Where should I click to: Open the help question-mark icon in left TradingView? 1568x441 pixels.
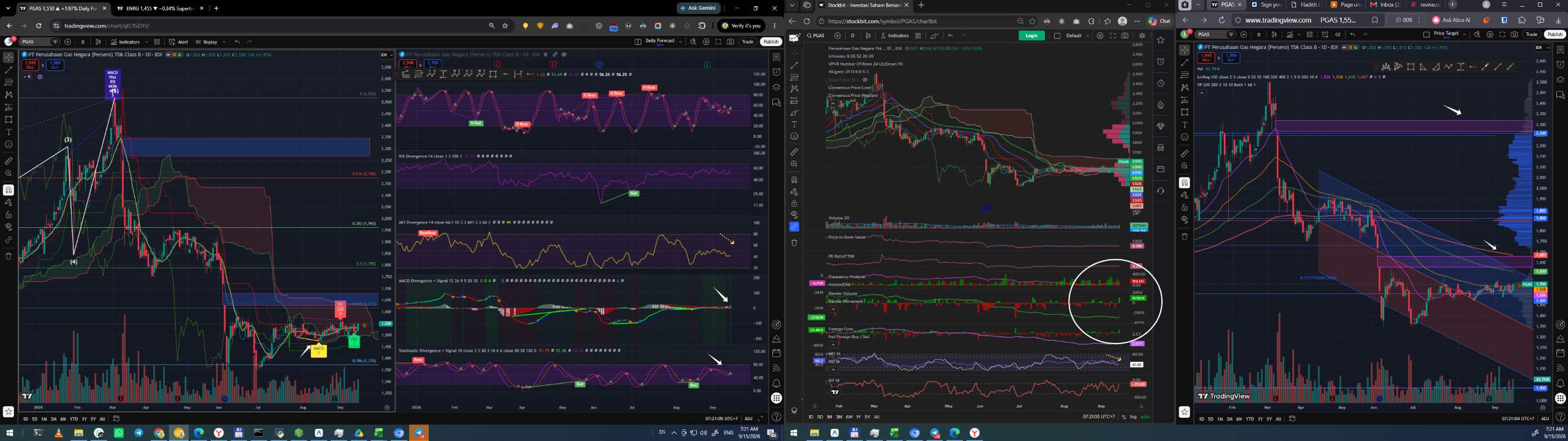776,417
